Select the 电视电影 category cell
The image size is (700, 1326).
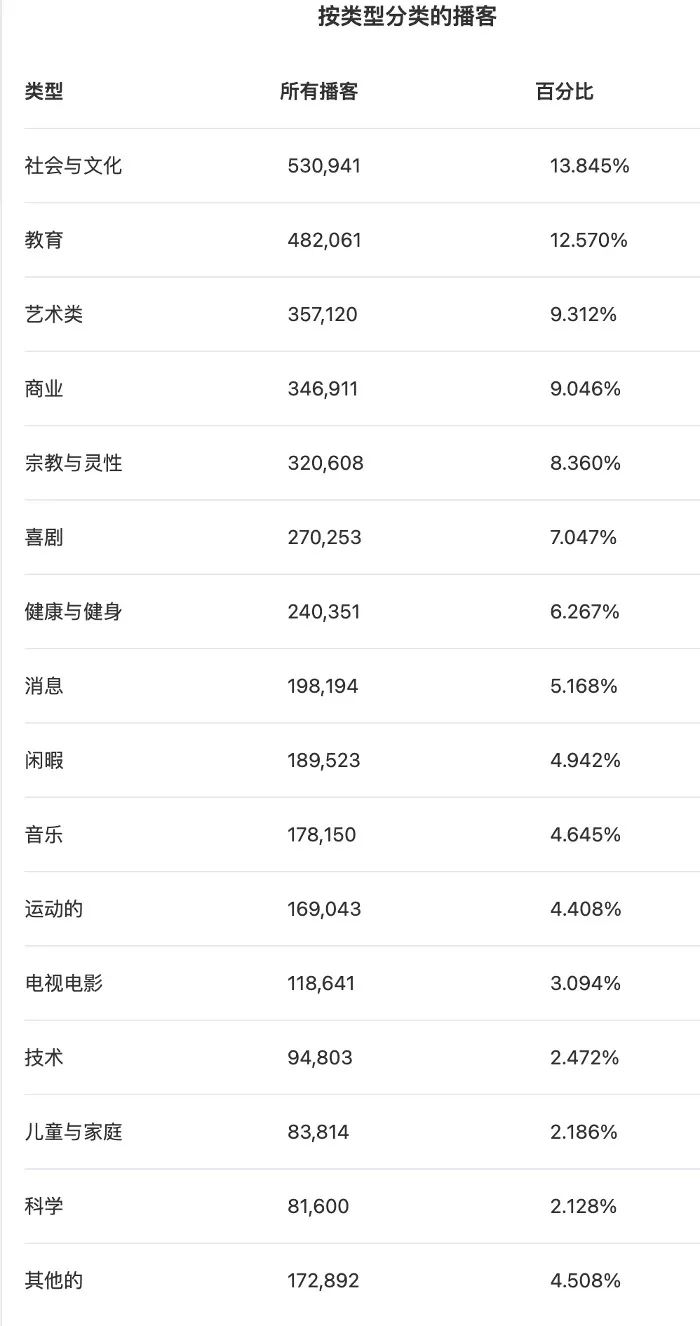click(63, 983)
